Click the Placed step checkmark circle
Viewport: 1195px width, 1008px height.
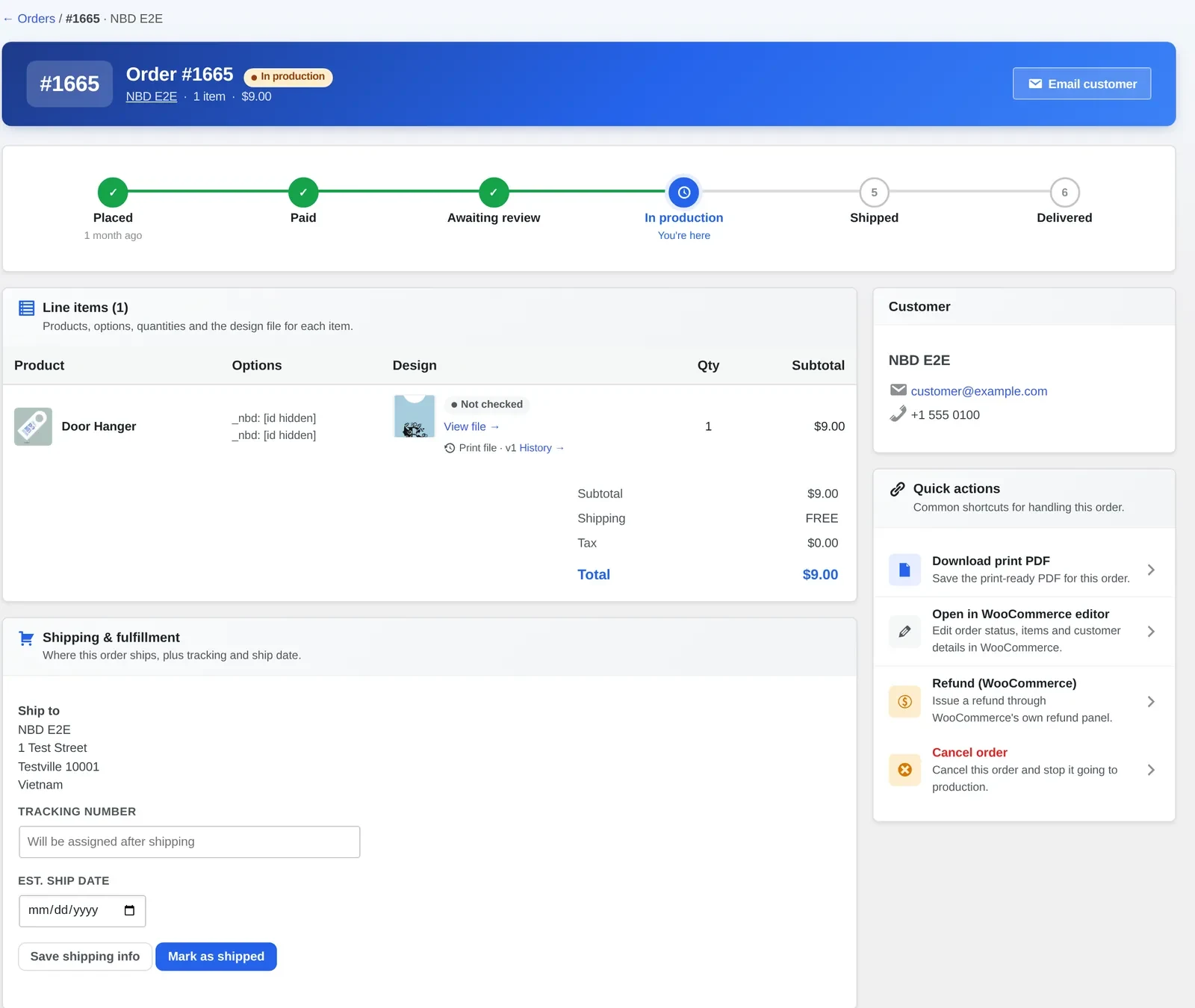coord(113,192)
